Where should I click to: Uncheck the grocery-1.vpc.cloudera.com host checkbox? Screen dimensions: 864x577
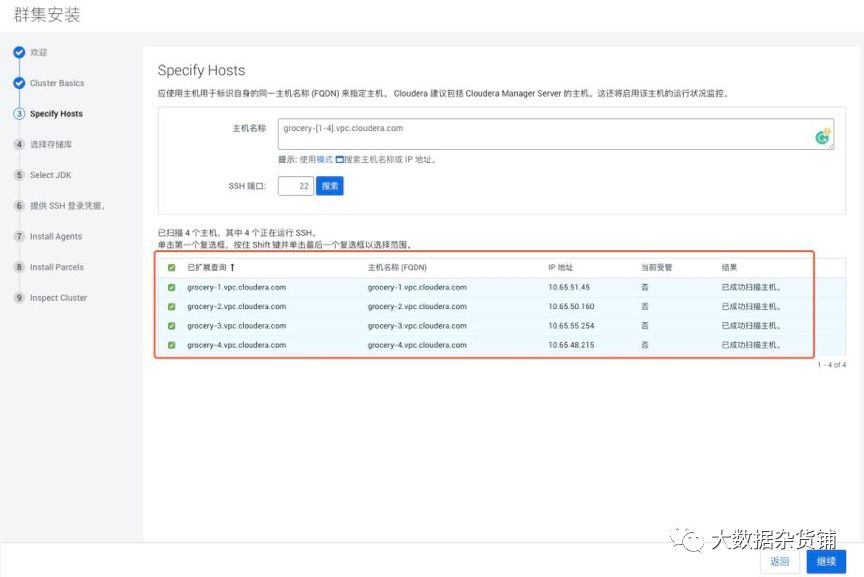(171, 288)
